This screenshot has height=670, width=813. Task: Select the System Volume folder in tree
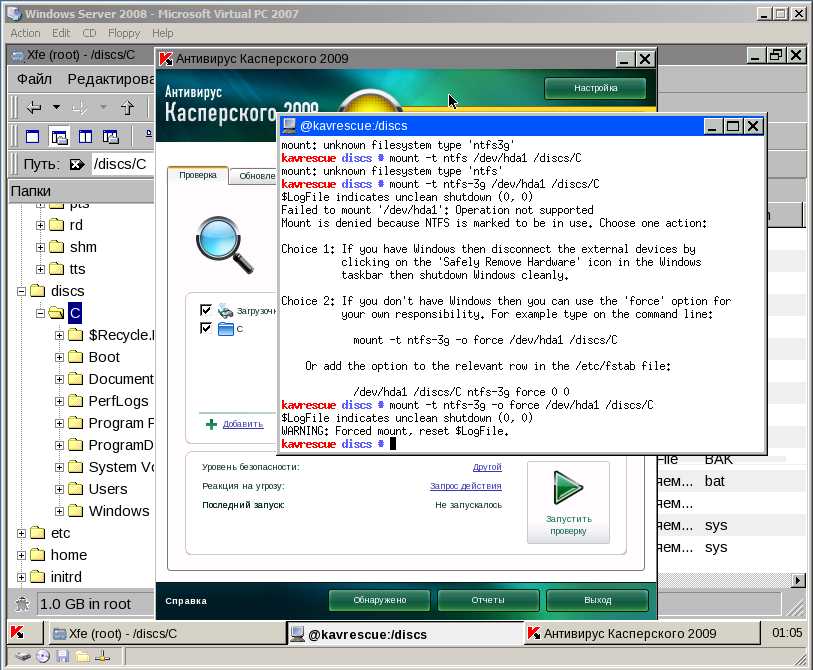click(x=121, y=467)
